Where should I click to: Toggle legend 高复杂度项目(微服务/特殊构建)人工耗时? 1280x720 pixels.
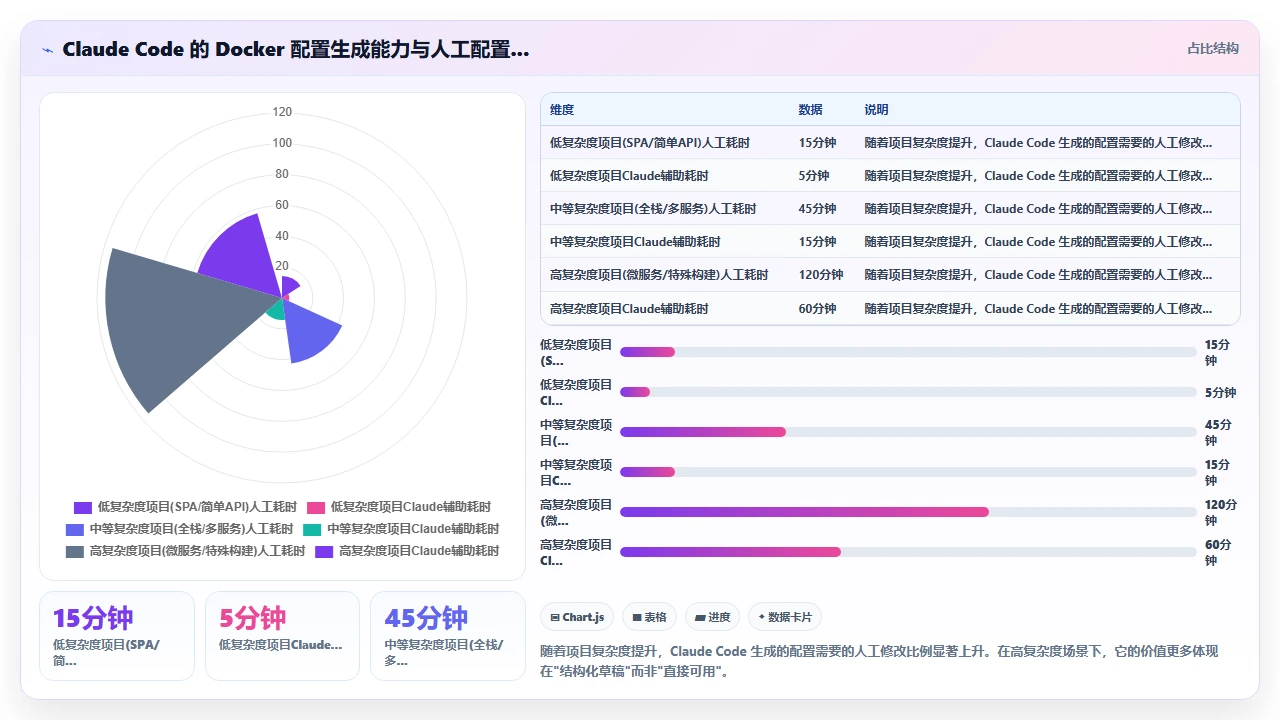(x=185, y=551)
